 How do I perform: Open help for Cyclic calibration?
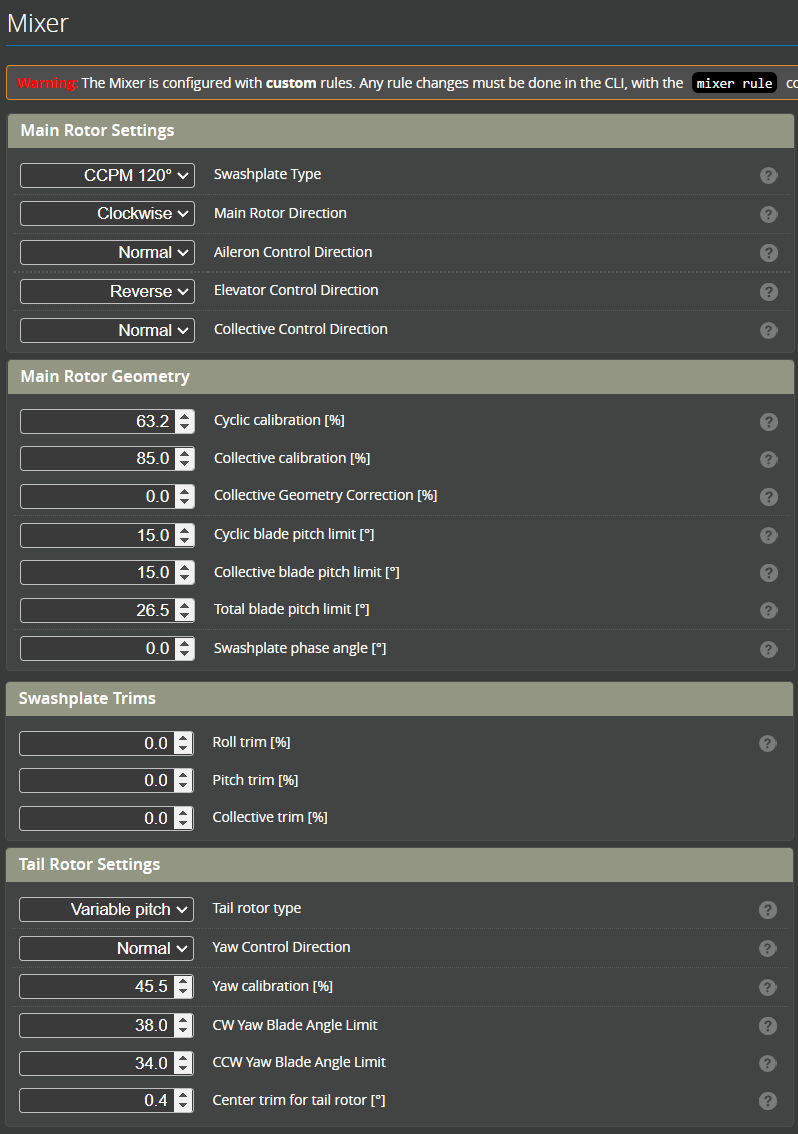coord(768,421)
